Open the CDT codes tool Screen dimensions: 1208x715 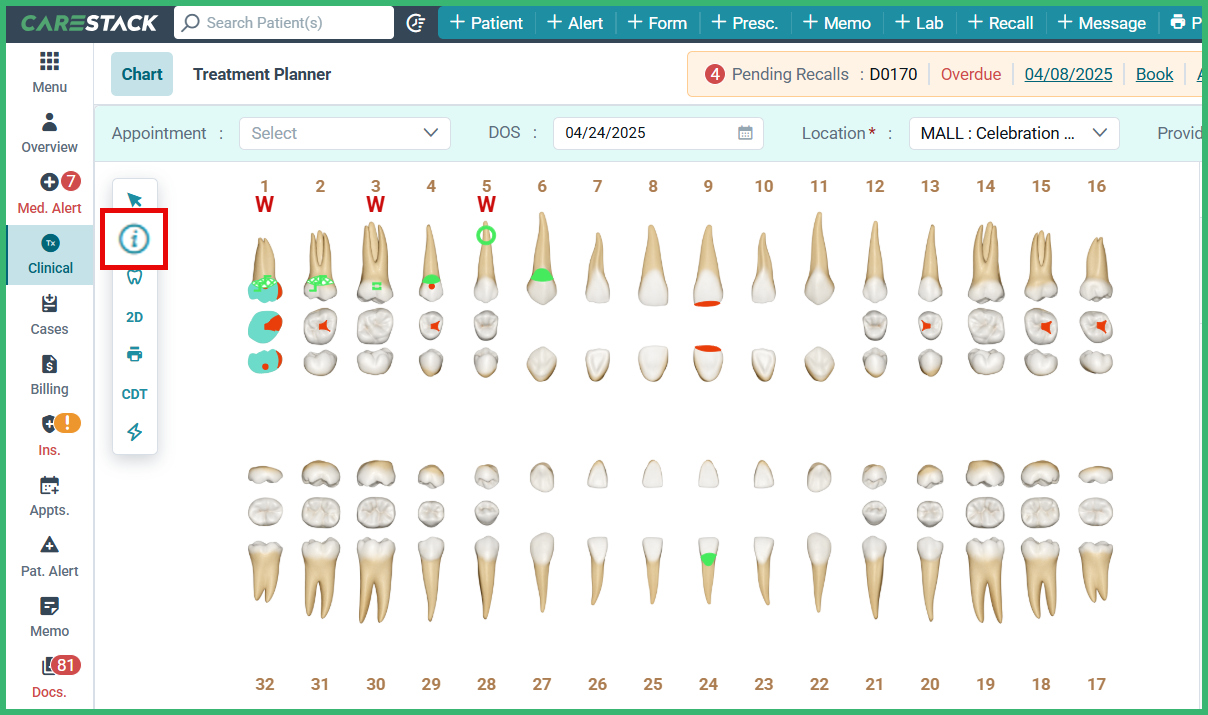point(134,393)
